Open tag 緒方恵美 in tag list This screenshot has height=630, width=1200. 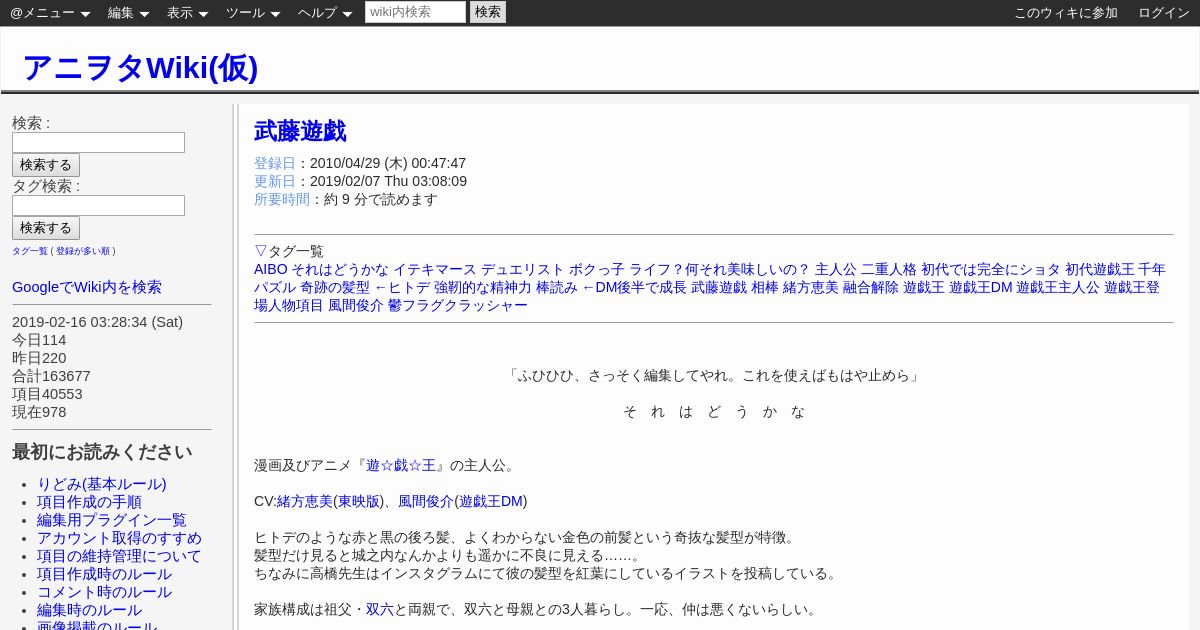tap(811, 287)
